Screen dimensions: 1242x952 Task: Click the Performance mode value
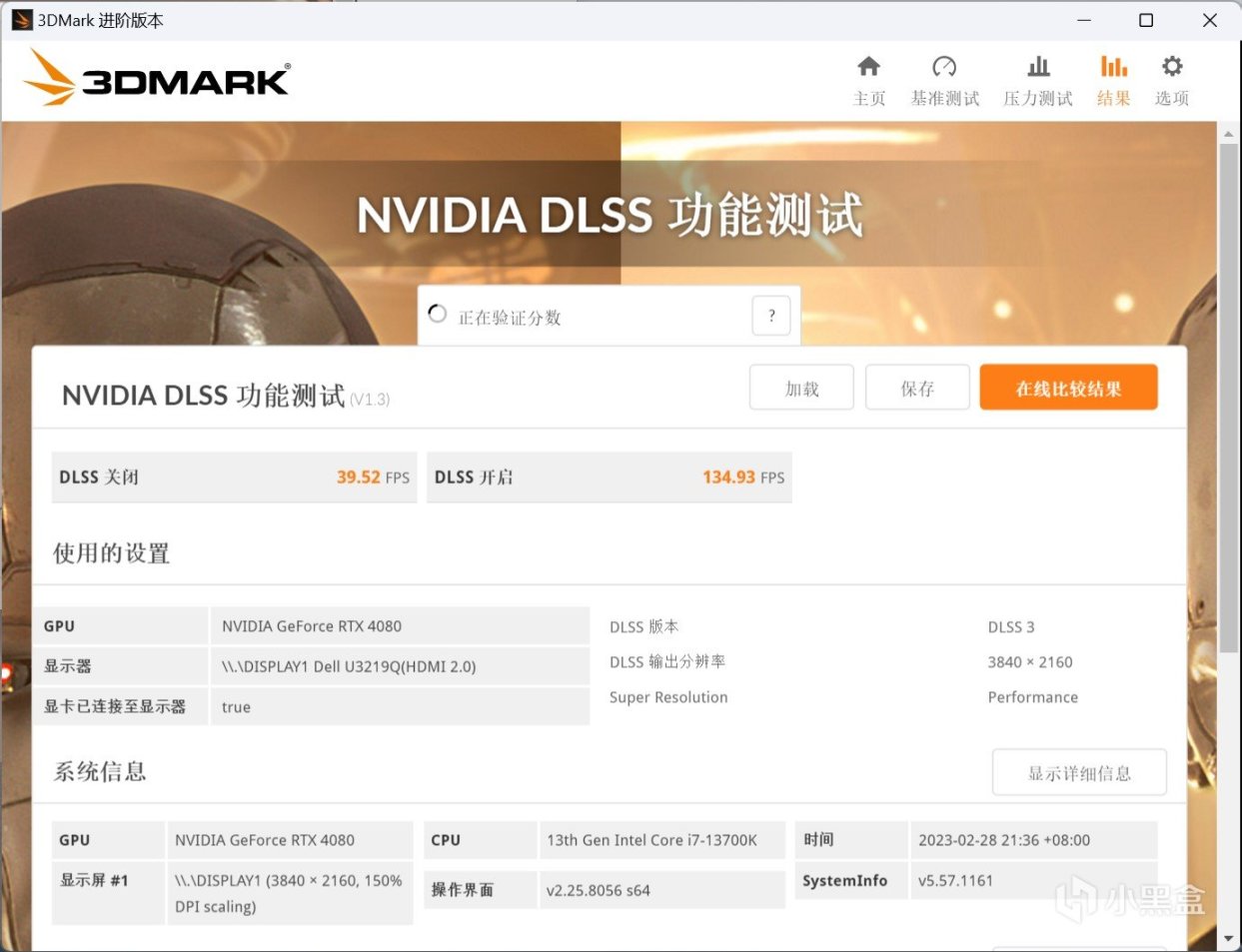pyautogui.click(x=1033, y=697)
